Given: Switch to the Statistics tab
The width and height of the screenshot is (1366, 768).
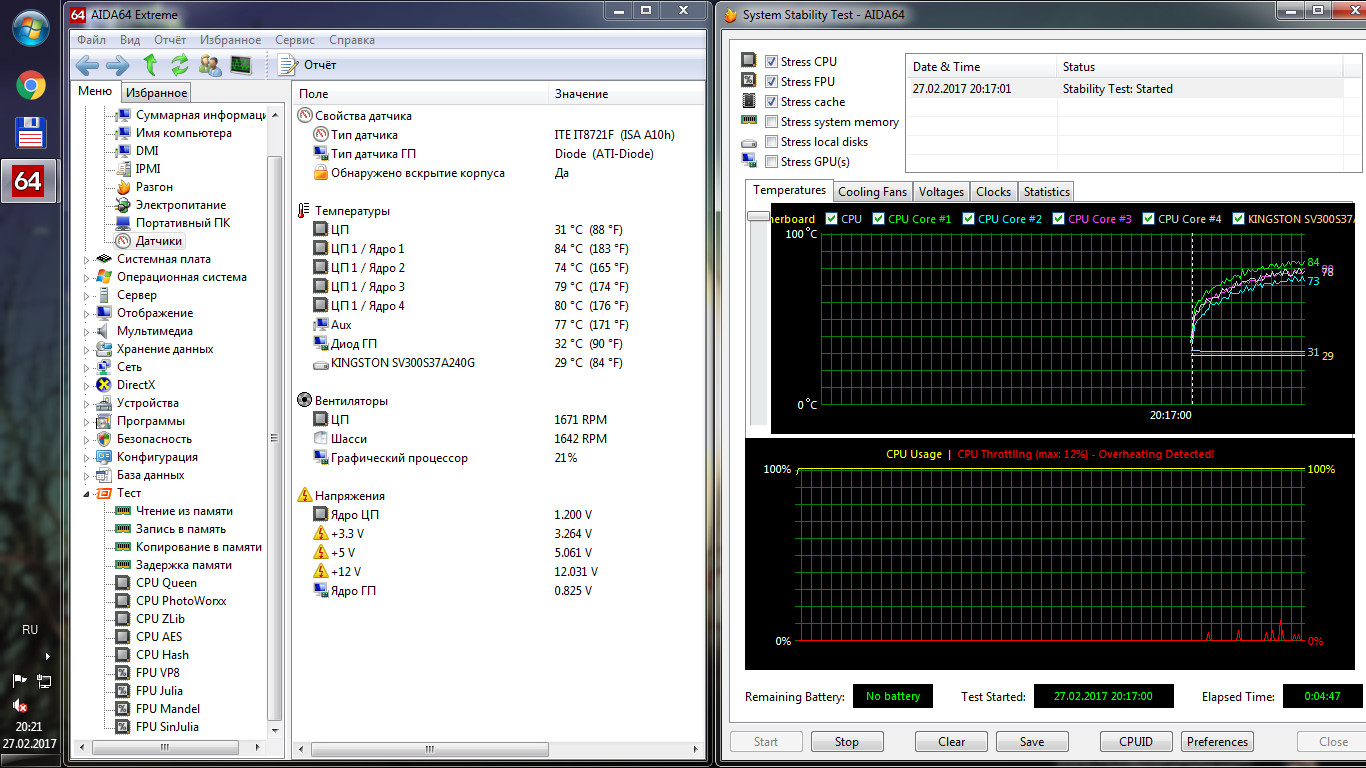Looking at the screenshot, I should click(x=1046, y=192).
